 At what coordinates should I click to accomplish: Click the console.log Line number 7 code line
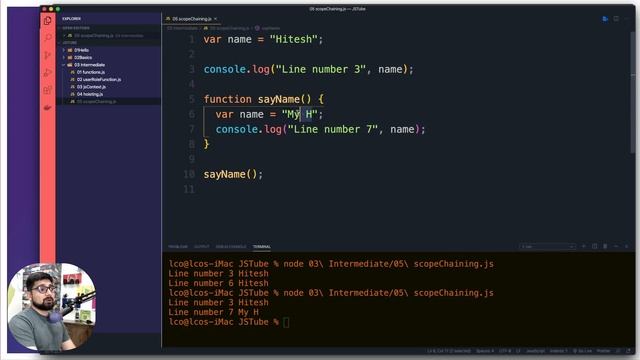(320, 129)
